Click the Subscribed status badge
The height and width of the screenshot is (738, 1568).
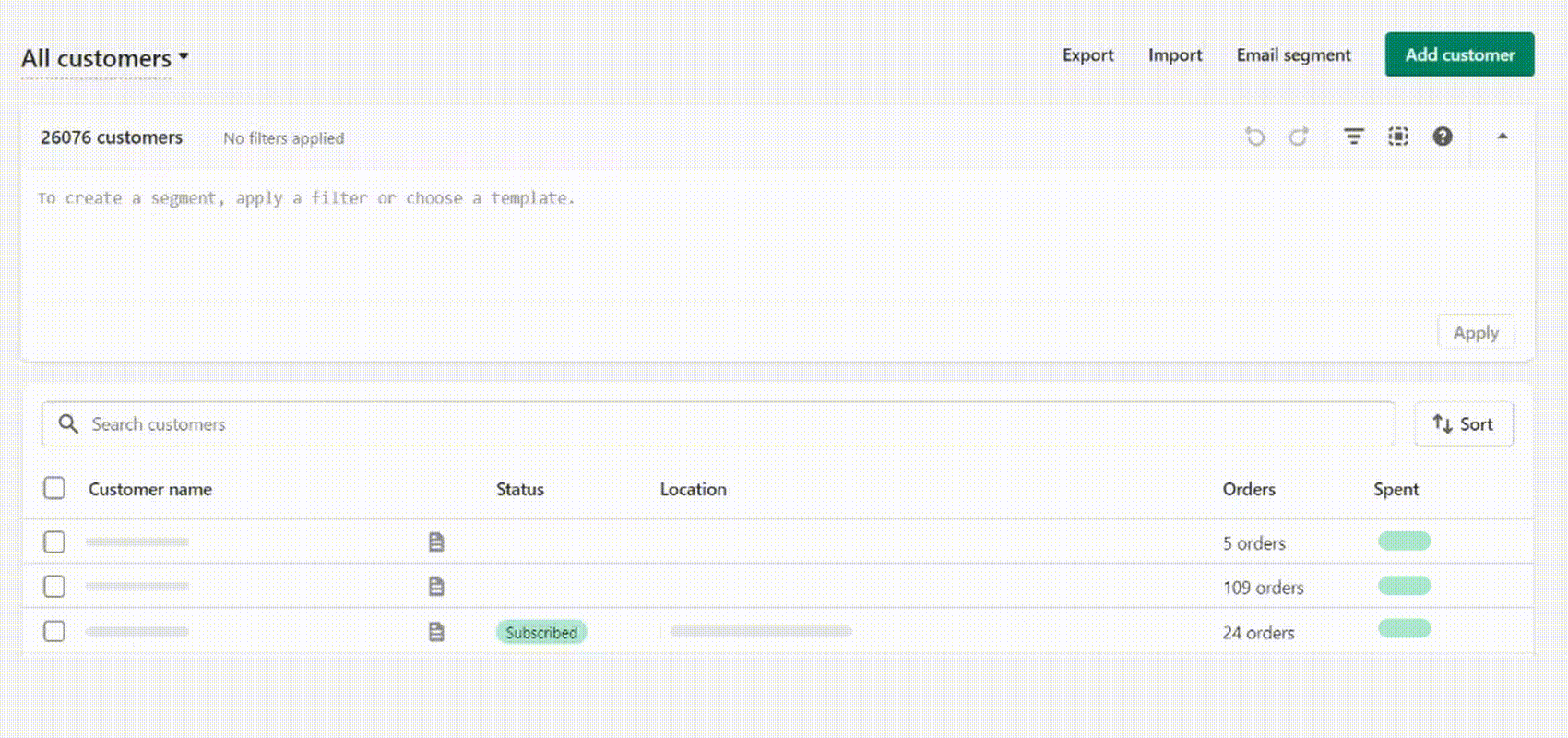[x=541, y=632]
